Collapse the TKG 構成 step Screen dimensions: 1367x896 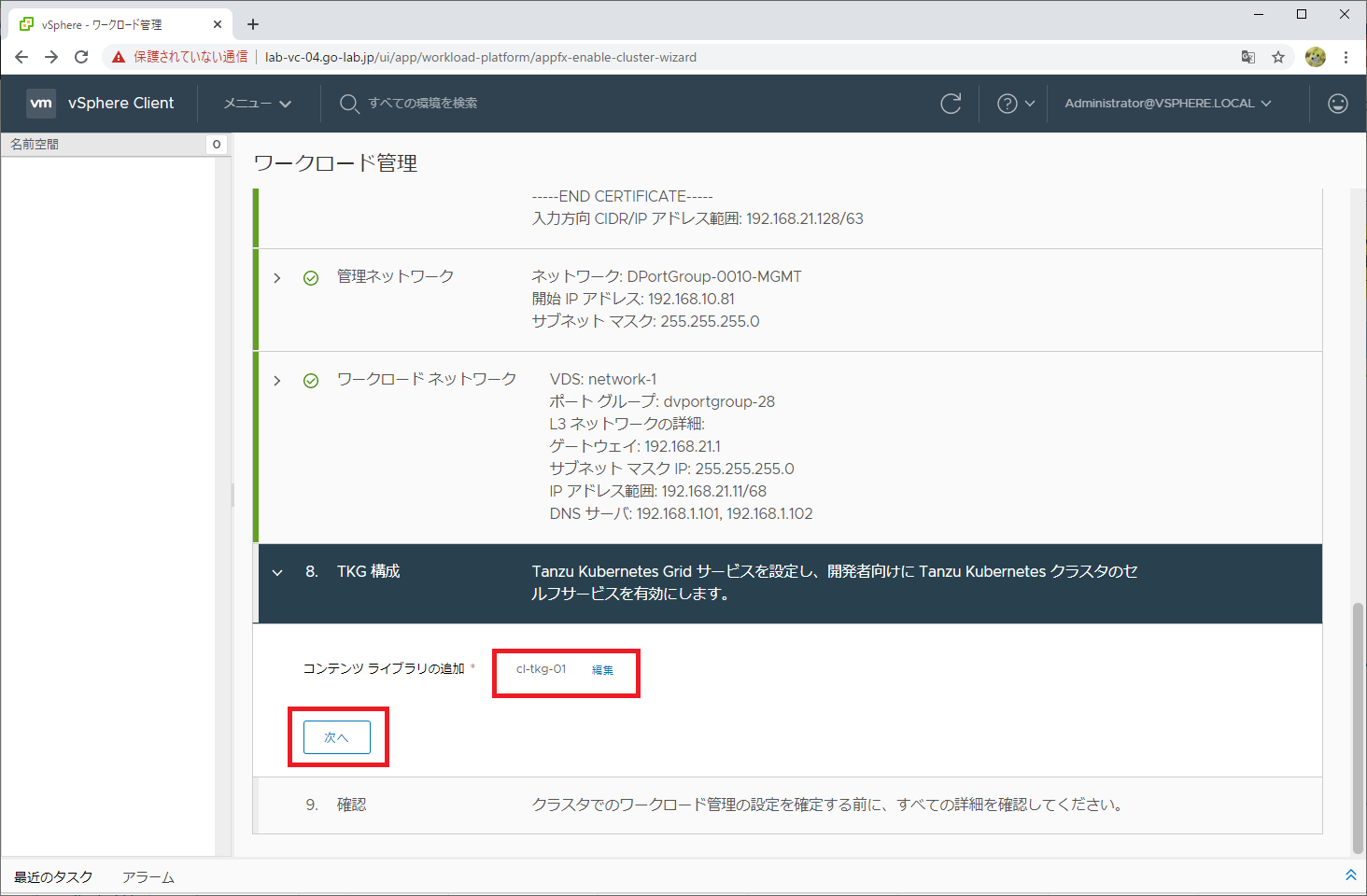click(x=277, y=573)
